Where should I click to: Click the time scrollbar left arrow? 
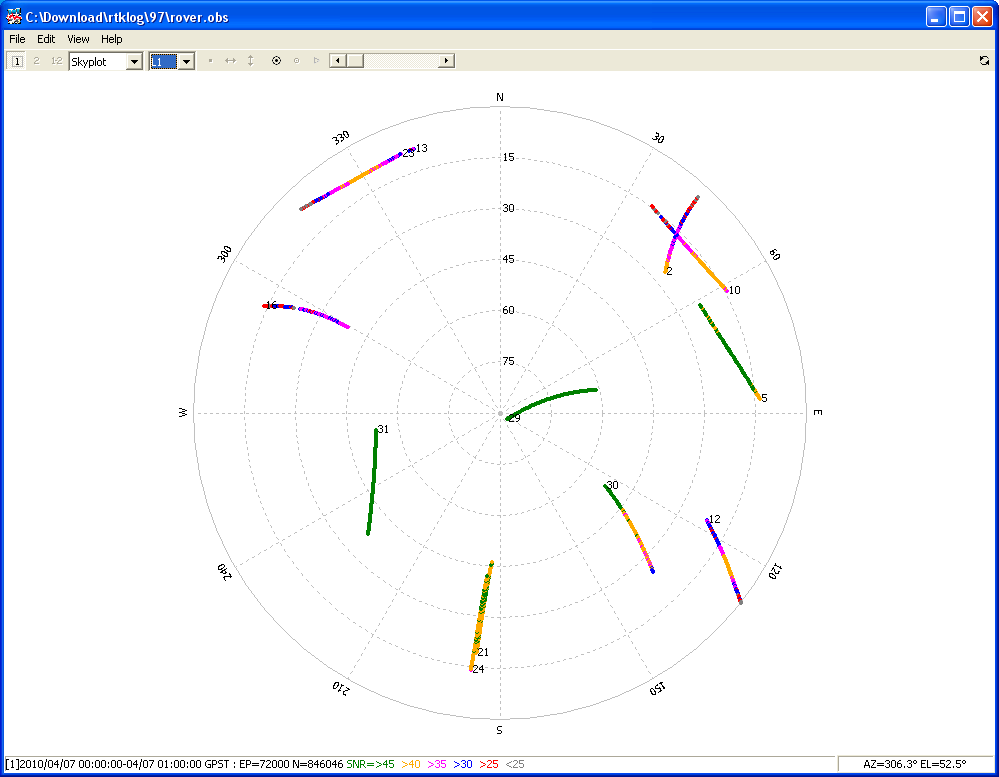(x=337, y=61)
